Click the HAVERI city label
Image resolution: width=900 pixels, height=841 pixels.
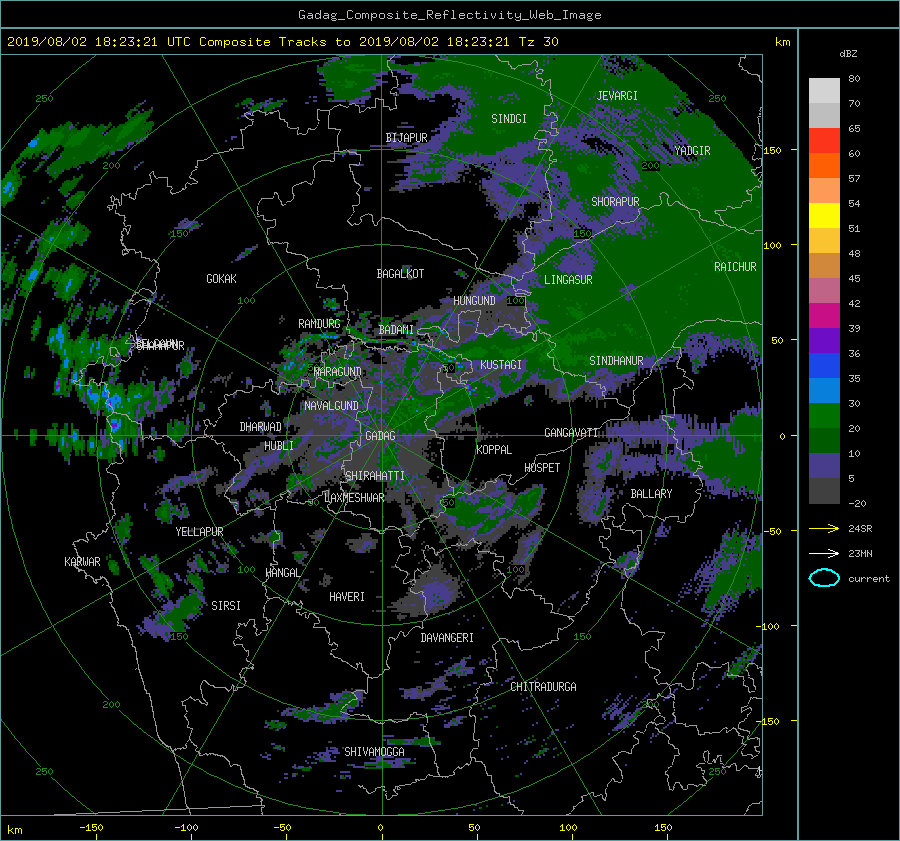pos(347,598)
